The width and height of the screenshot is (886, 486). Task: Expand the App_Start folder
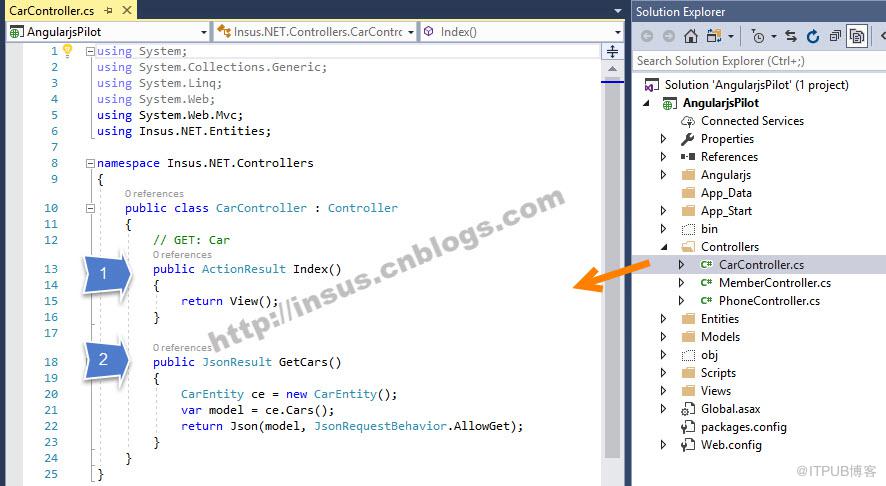click(x=663, y=211)
